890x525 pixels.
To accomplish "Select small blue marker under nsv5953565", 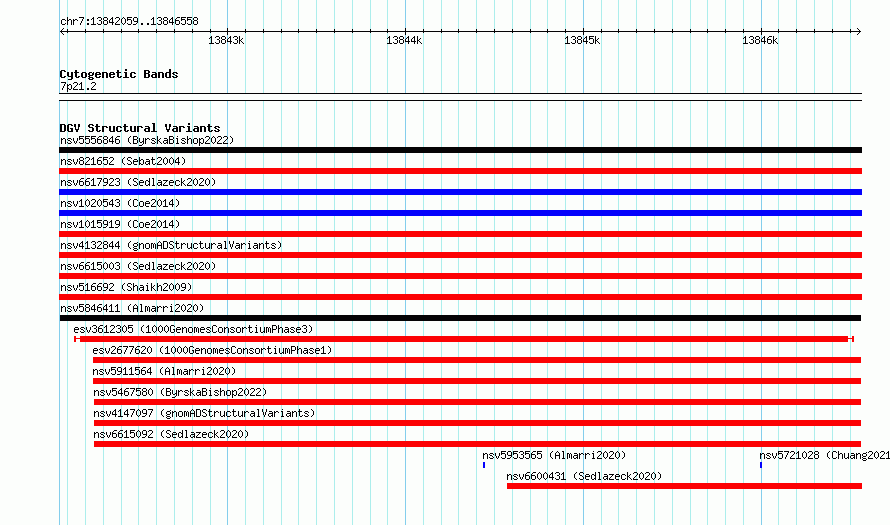I will pyautogui.click(x=484, y=465).
